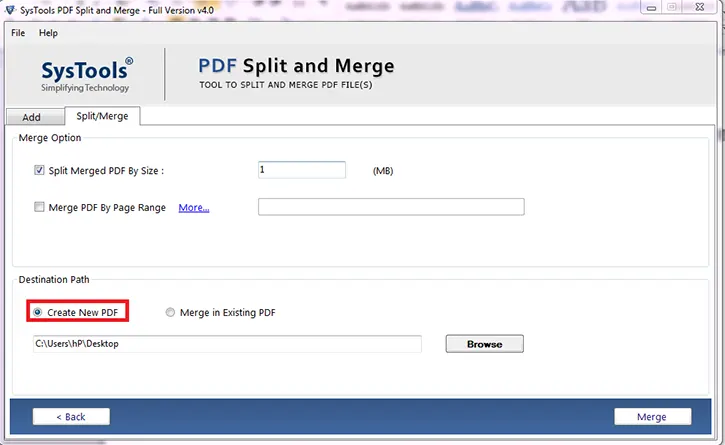Start merging with the Merge button
The image size is (725, 445).
pos(652,416)
